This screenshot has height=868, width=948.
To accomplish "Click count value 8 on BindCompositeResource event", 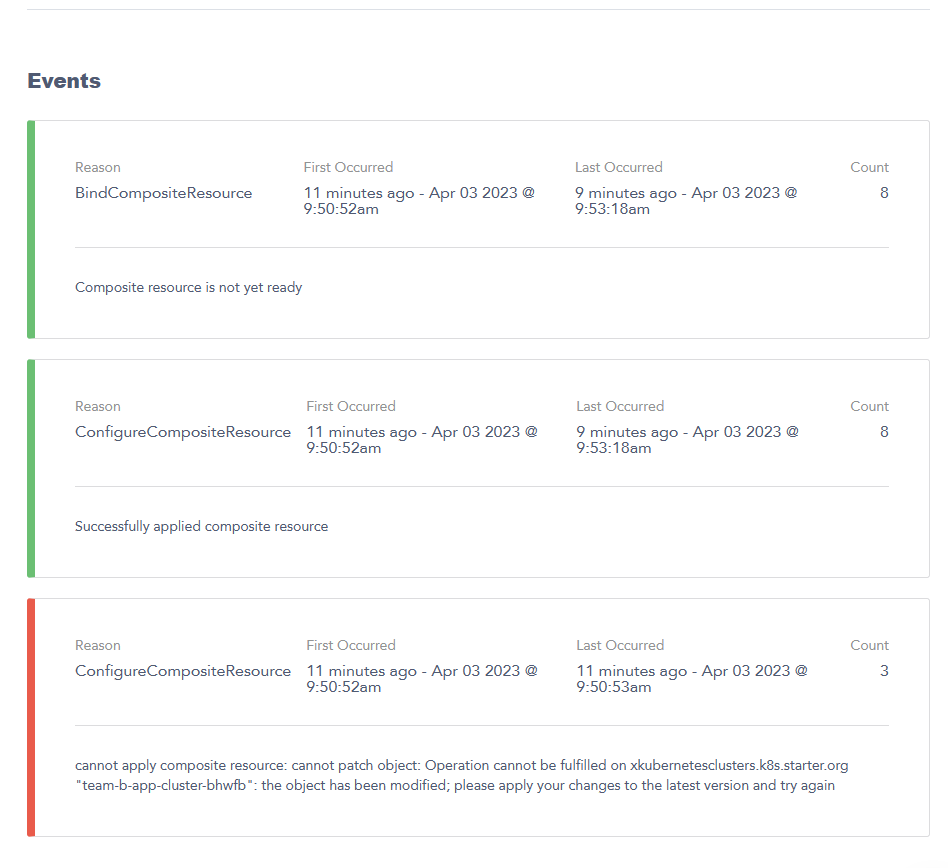I will click(884, 193).
